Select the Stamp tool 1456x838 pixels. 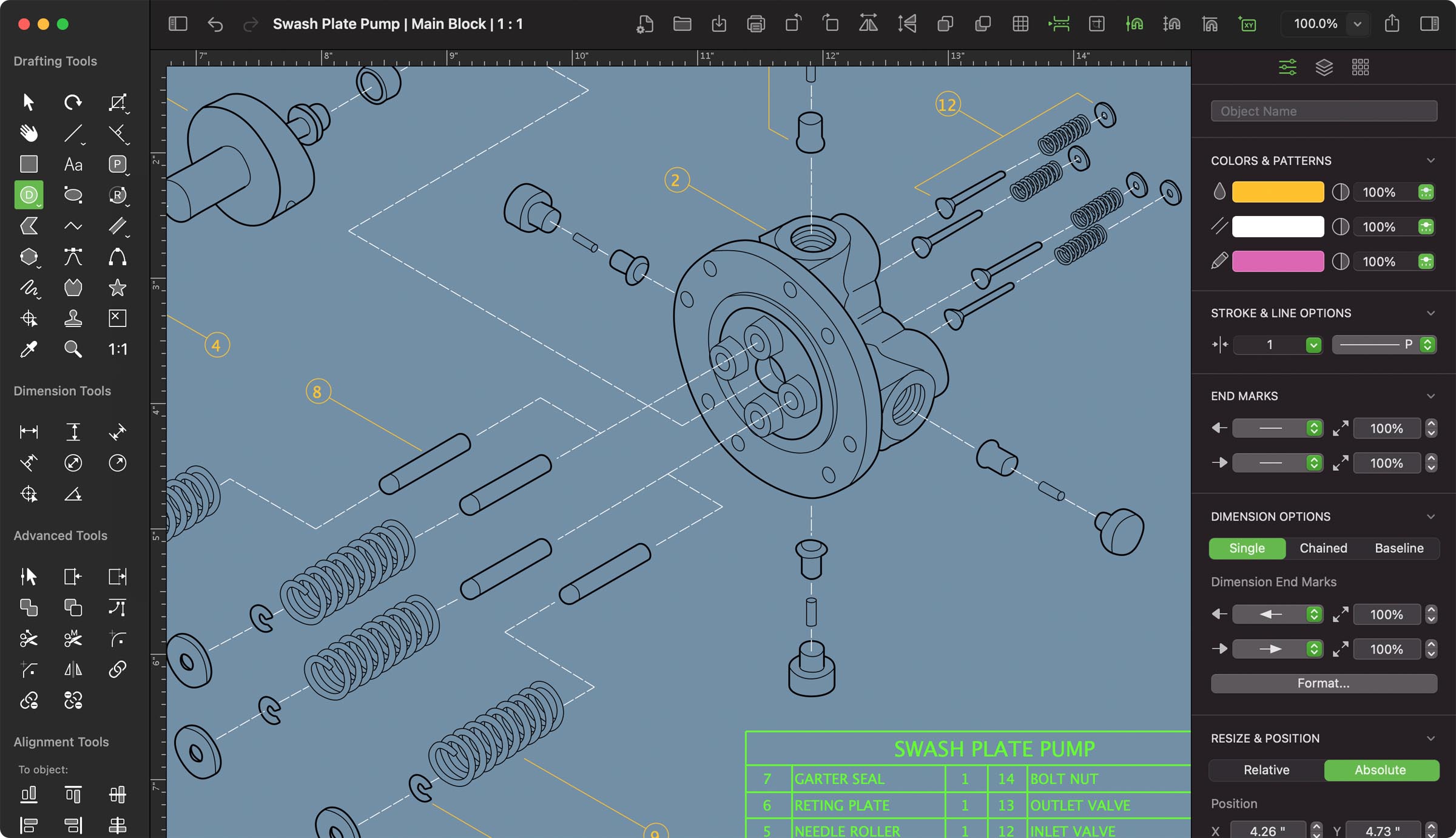pos(73,318)
